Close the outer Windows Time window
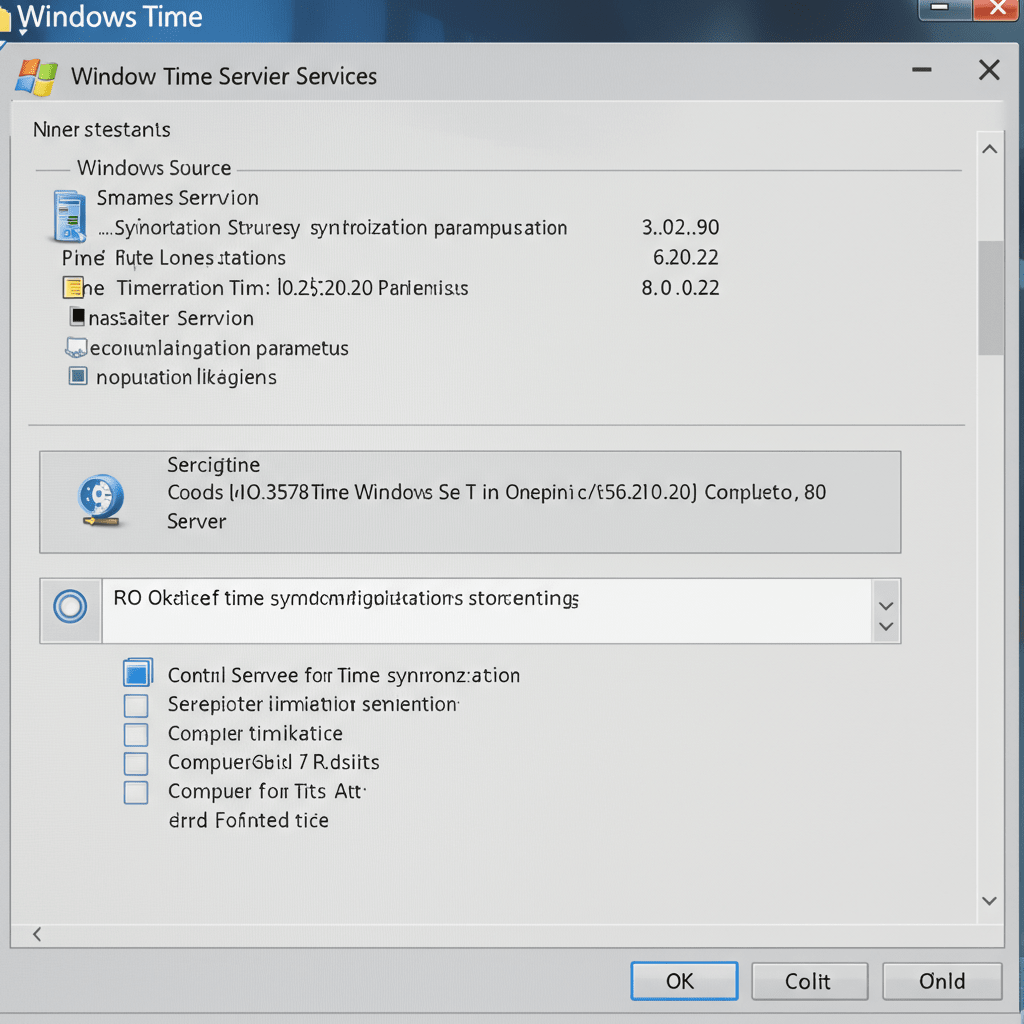 coord(998,9)
